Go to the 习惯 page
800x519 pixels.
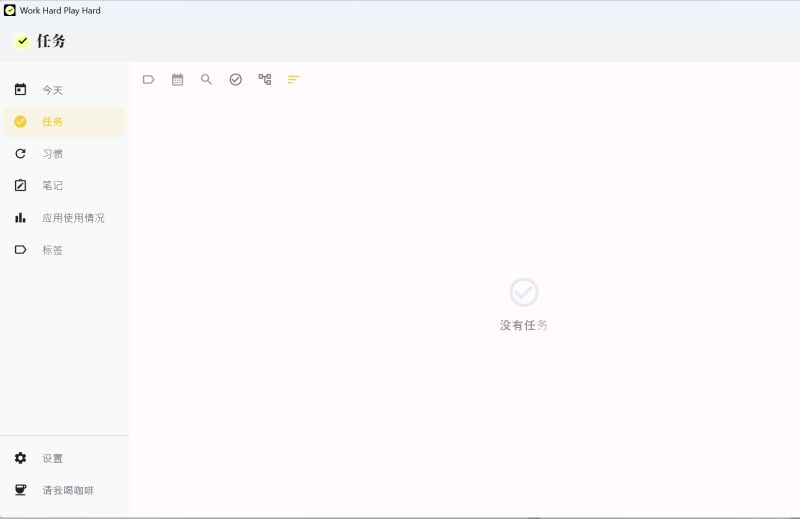pyautogui.click(x=64, y=154)
